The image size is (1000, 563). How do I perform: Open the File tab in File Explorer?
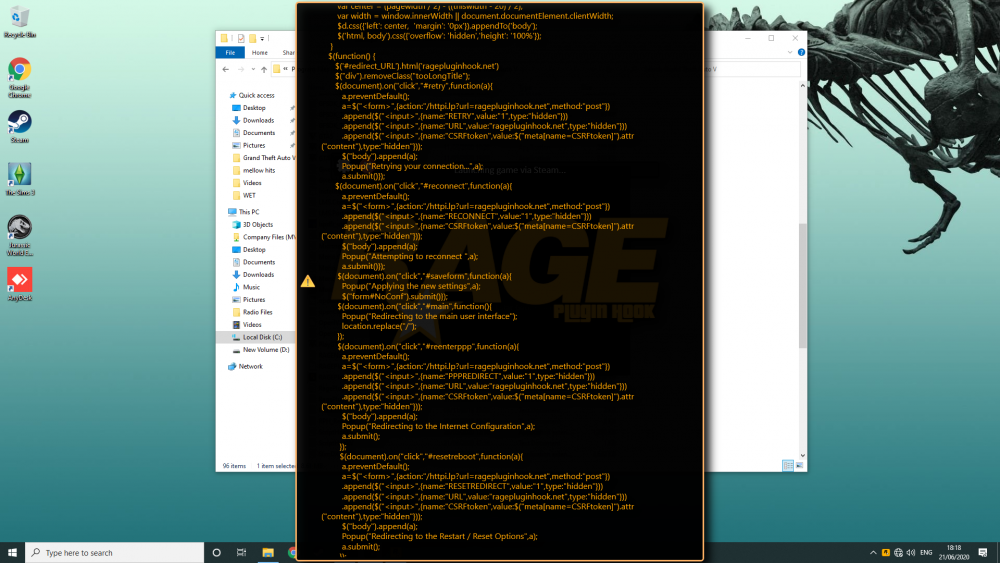230,53
